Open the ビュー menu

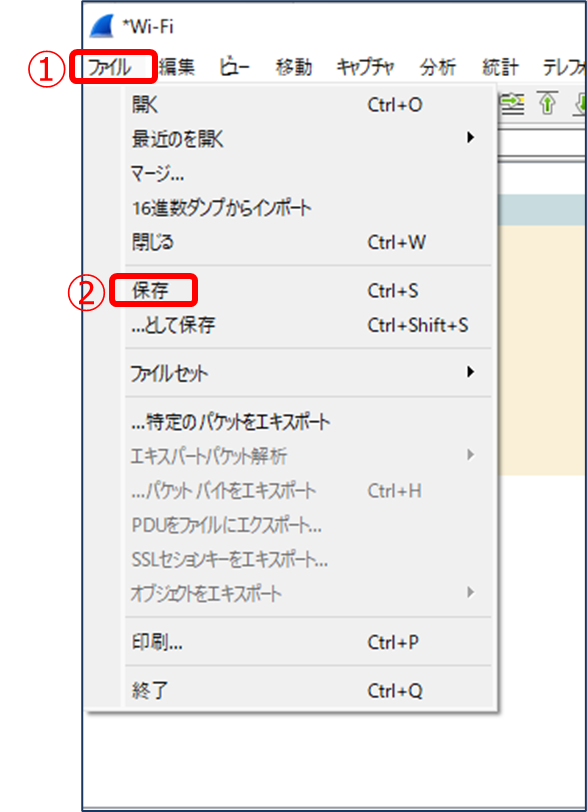[234, 67]
